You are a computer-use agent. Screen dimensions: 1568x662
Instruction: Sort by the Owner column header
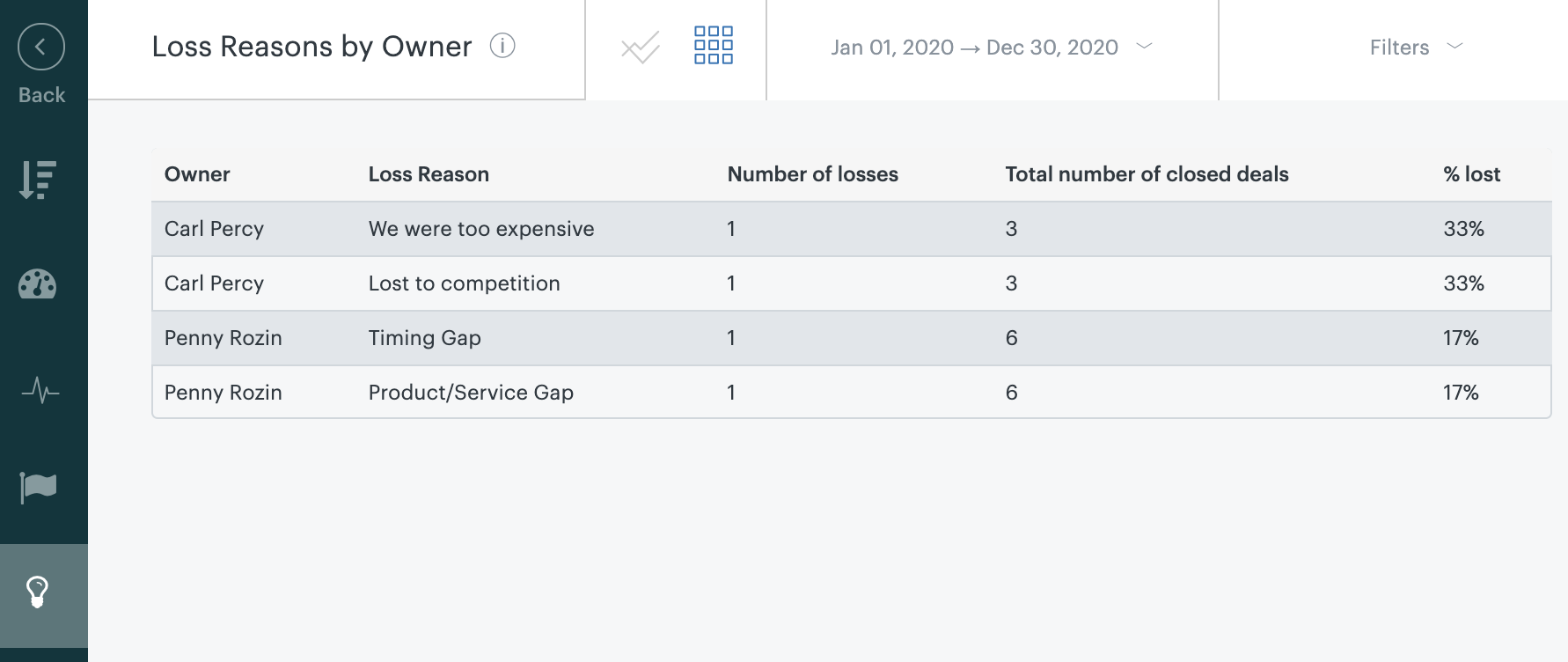coord(197,174)
